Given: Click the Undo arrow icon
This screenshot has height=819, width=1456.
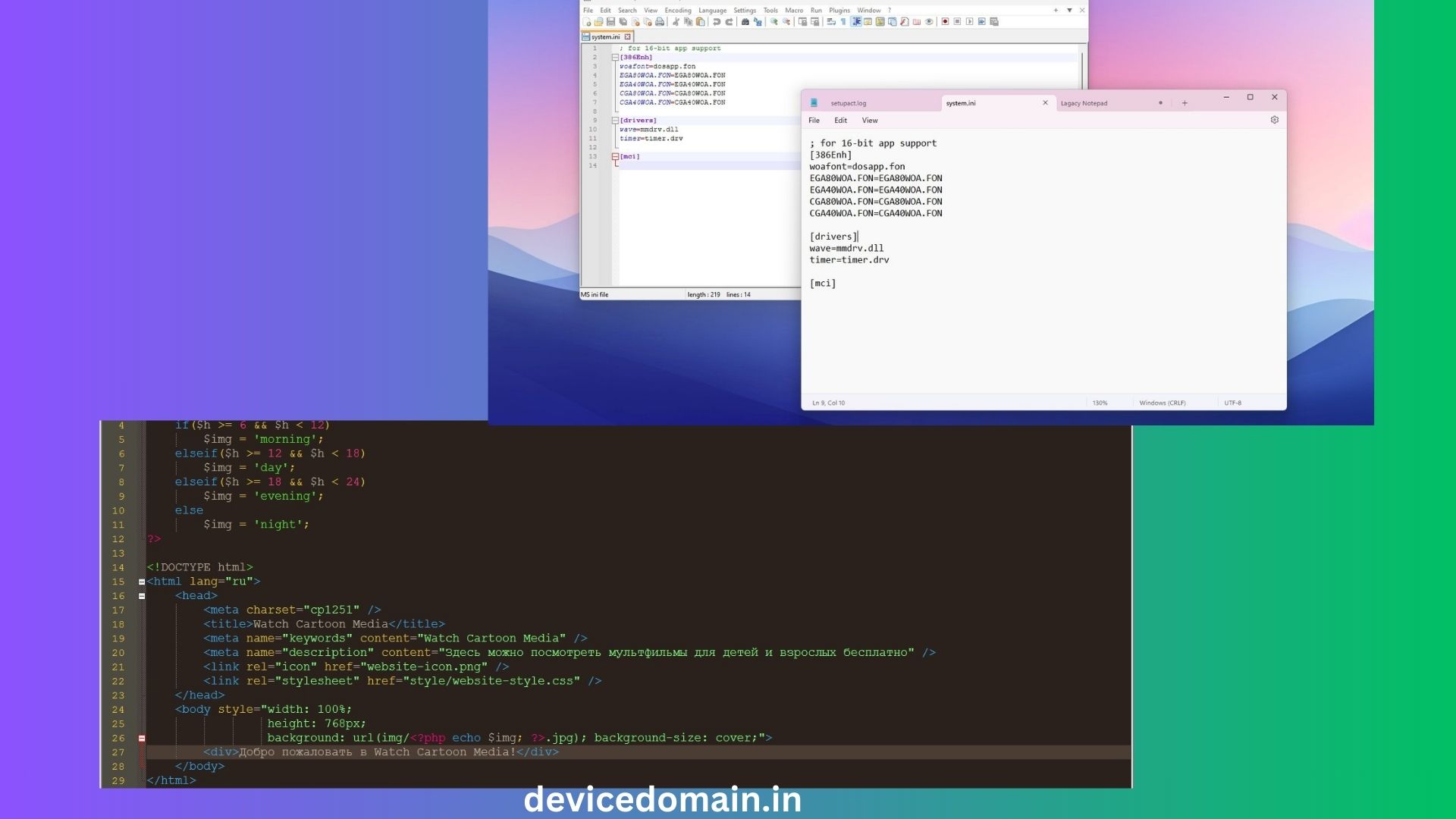Looking at the screenshot, I should (x=717, y=21).
